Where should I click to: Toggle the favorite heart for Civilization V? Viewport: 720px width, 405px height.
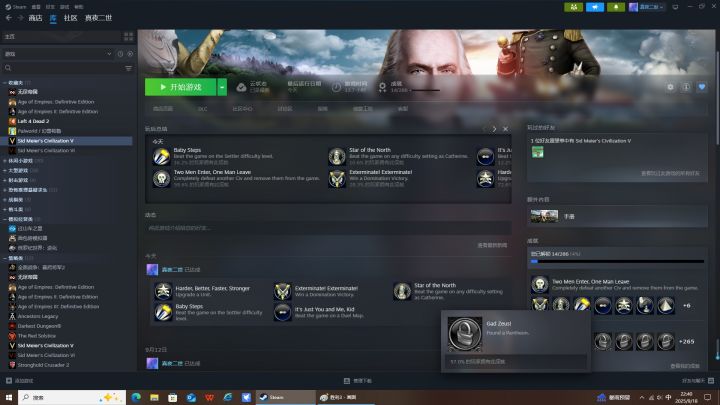click(702, 87)
